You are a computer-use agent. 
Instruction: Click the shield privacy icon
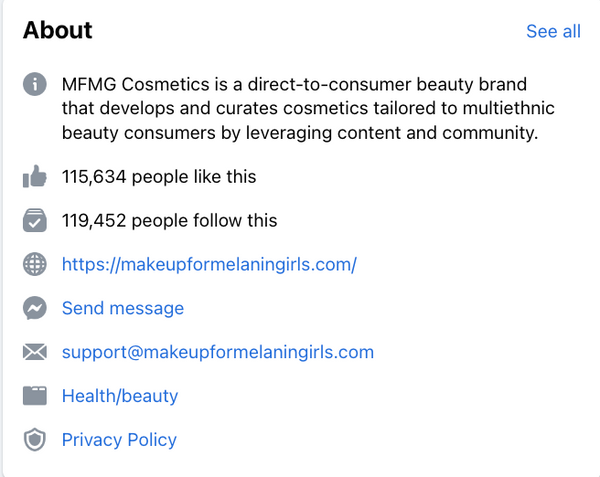click(35, 440)
